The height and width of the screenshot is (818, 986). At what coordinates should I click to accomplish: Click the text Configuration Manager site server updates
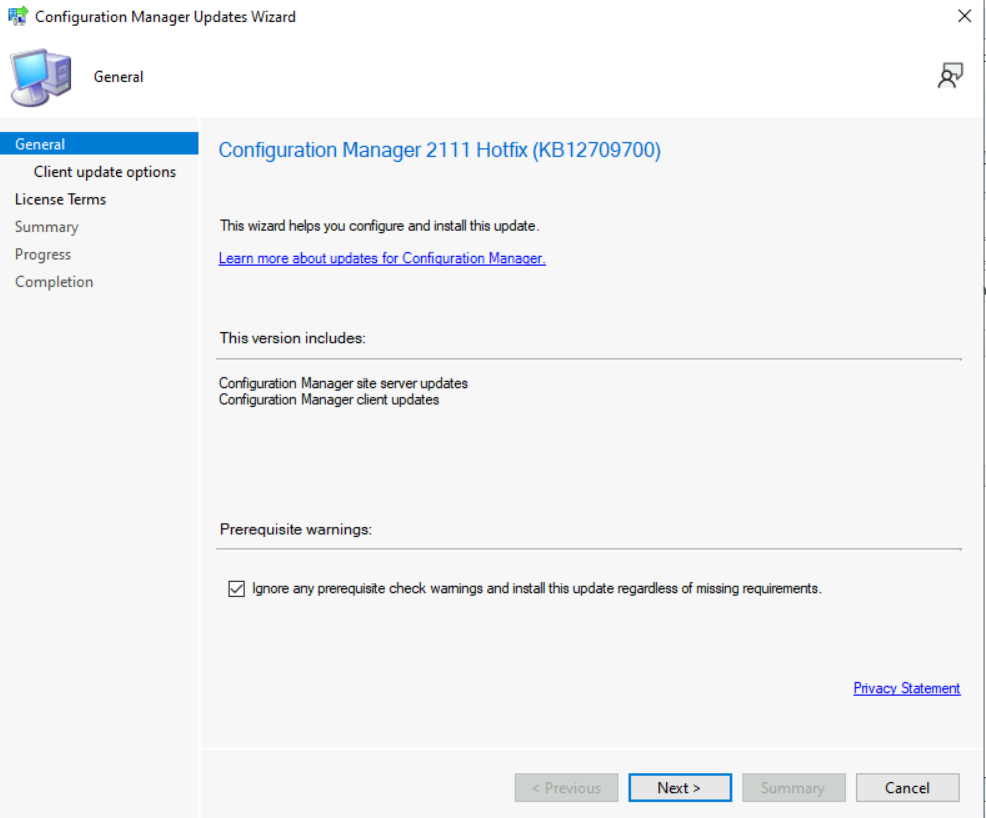tap(343, 383)
